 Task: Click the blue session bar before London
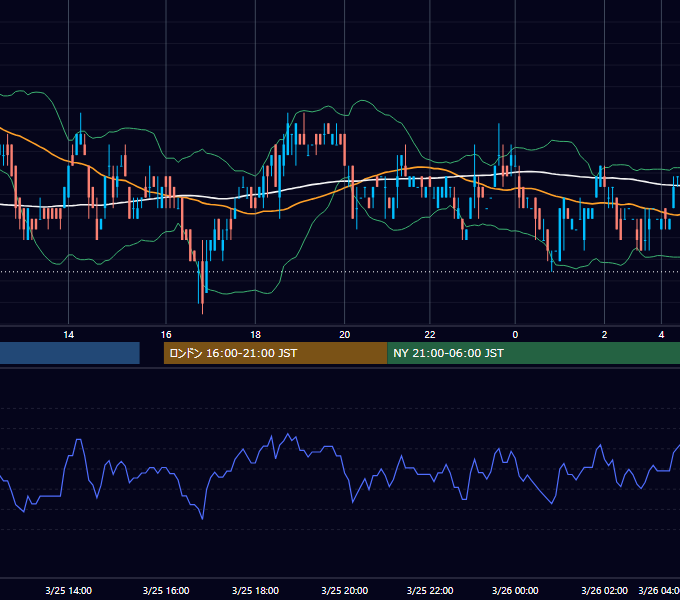point(70,353)
